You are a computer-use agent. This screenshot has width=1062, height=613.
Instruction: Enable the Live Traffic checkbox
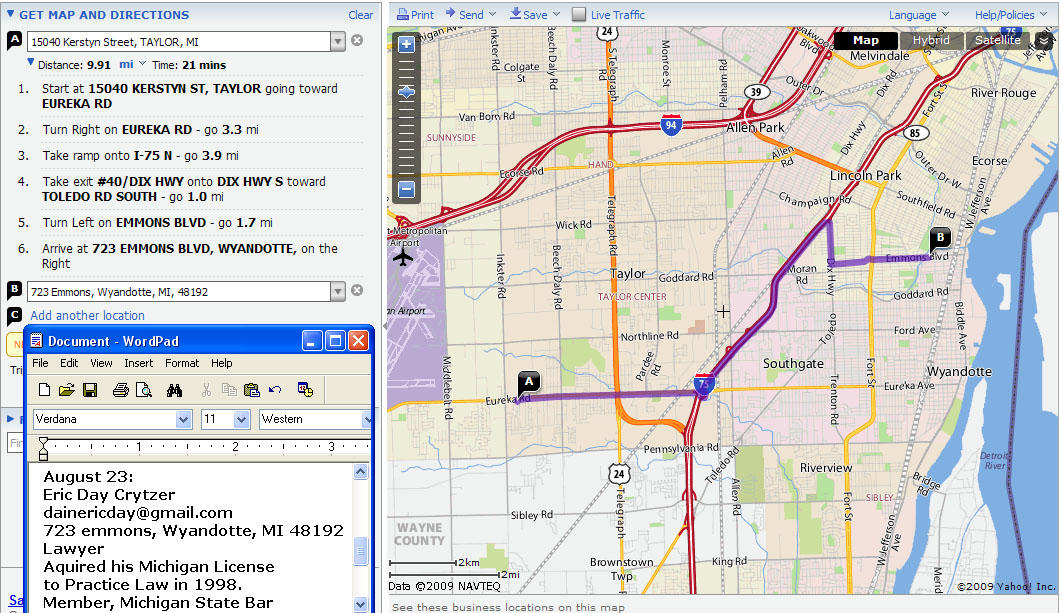tap(579, 15)
